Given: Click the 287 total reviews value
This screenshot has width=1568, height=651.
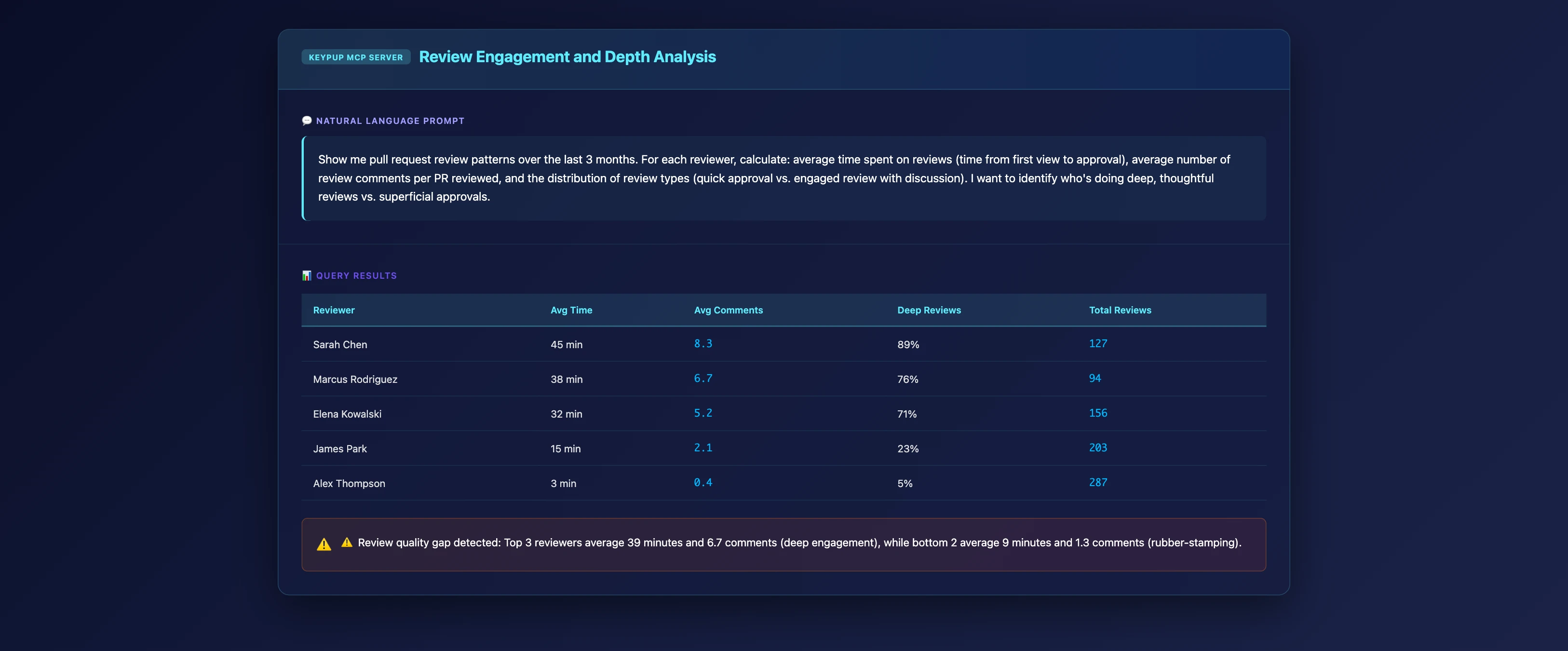Looking at the screenshot, I should [x=1098, y=482].
